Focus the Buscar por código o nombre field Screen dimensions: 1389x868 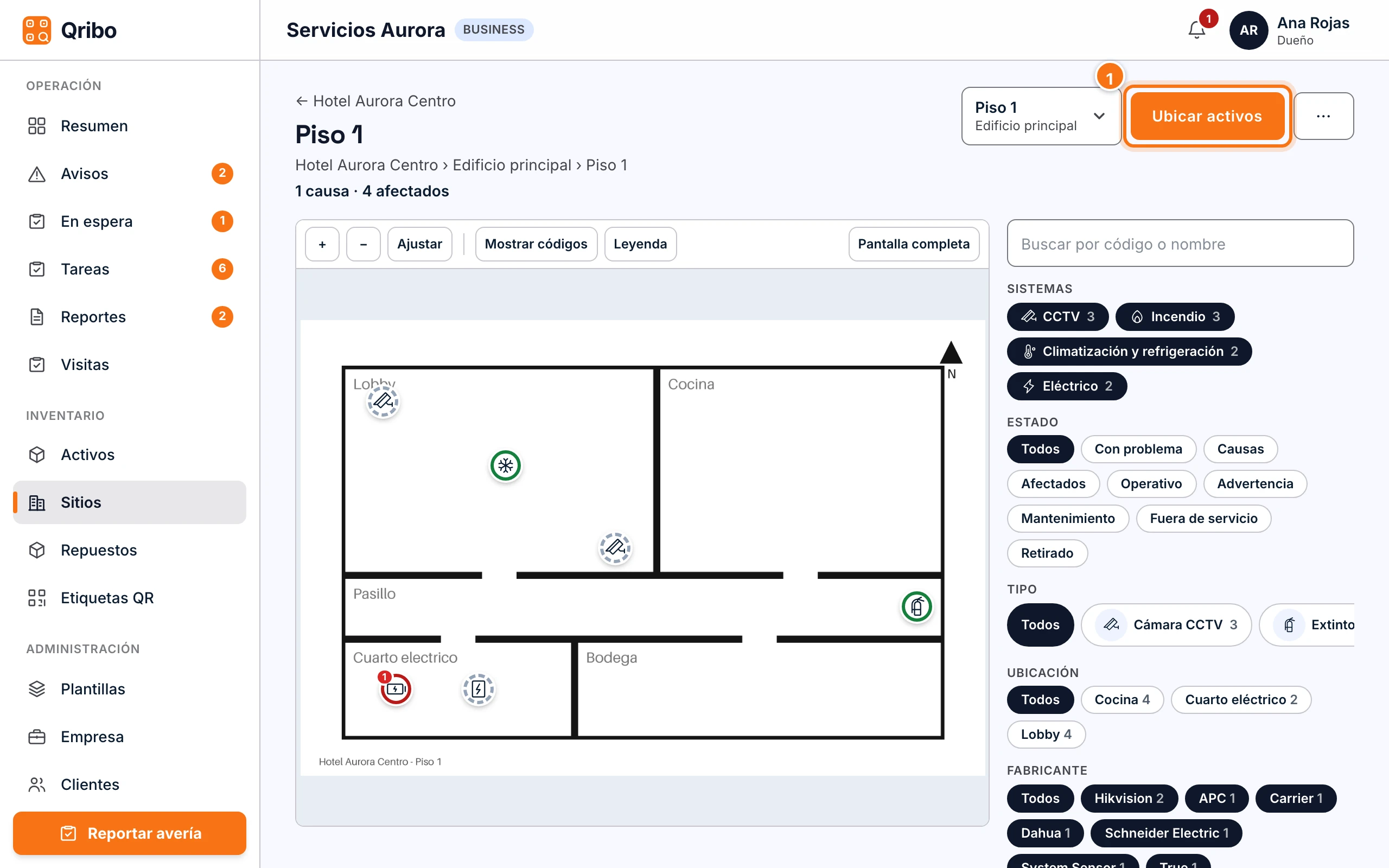(1180, 244)
